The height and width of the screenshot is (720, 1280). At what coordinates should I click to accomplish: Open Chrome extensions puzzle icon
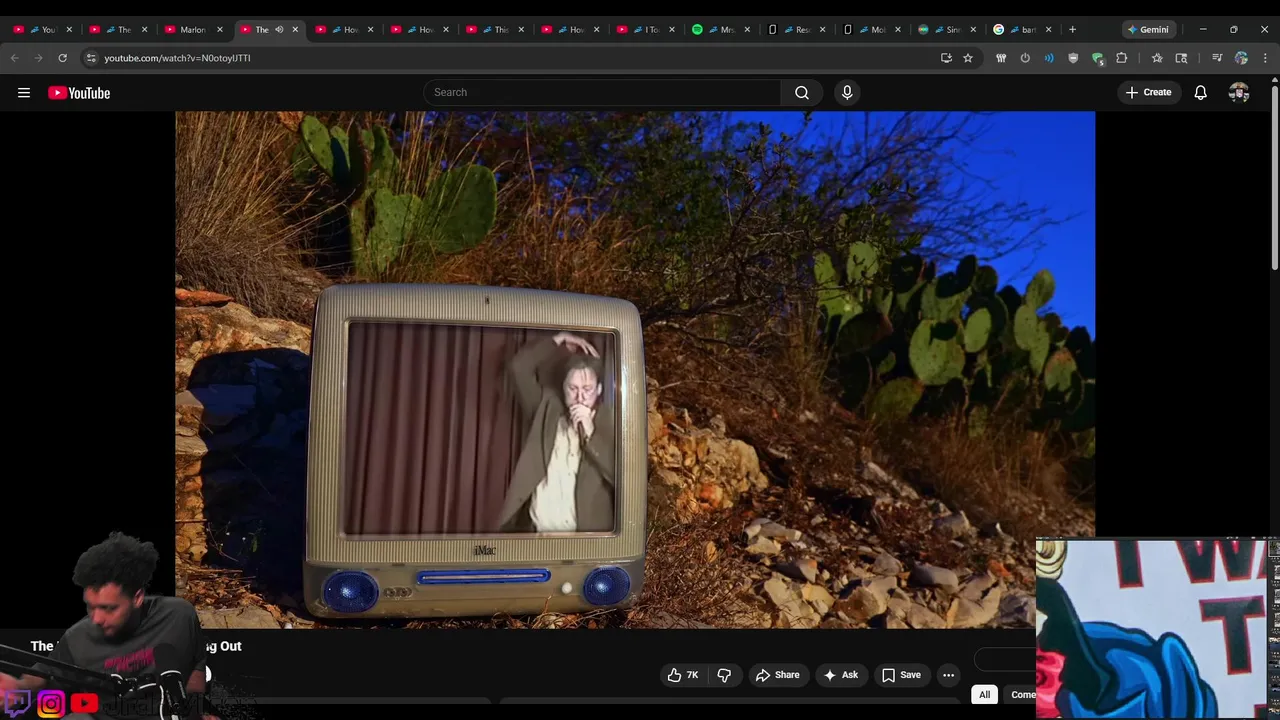point(1121,58)
